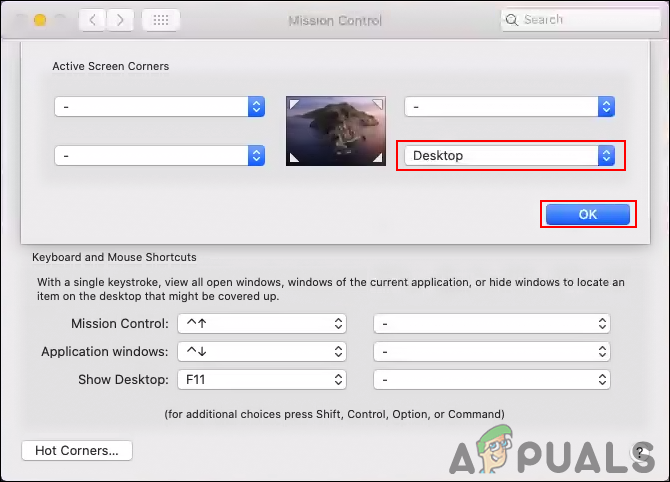Click the 'Mission Control:' label
The image size is (670, 482).
(x=120, y=323)
